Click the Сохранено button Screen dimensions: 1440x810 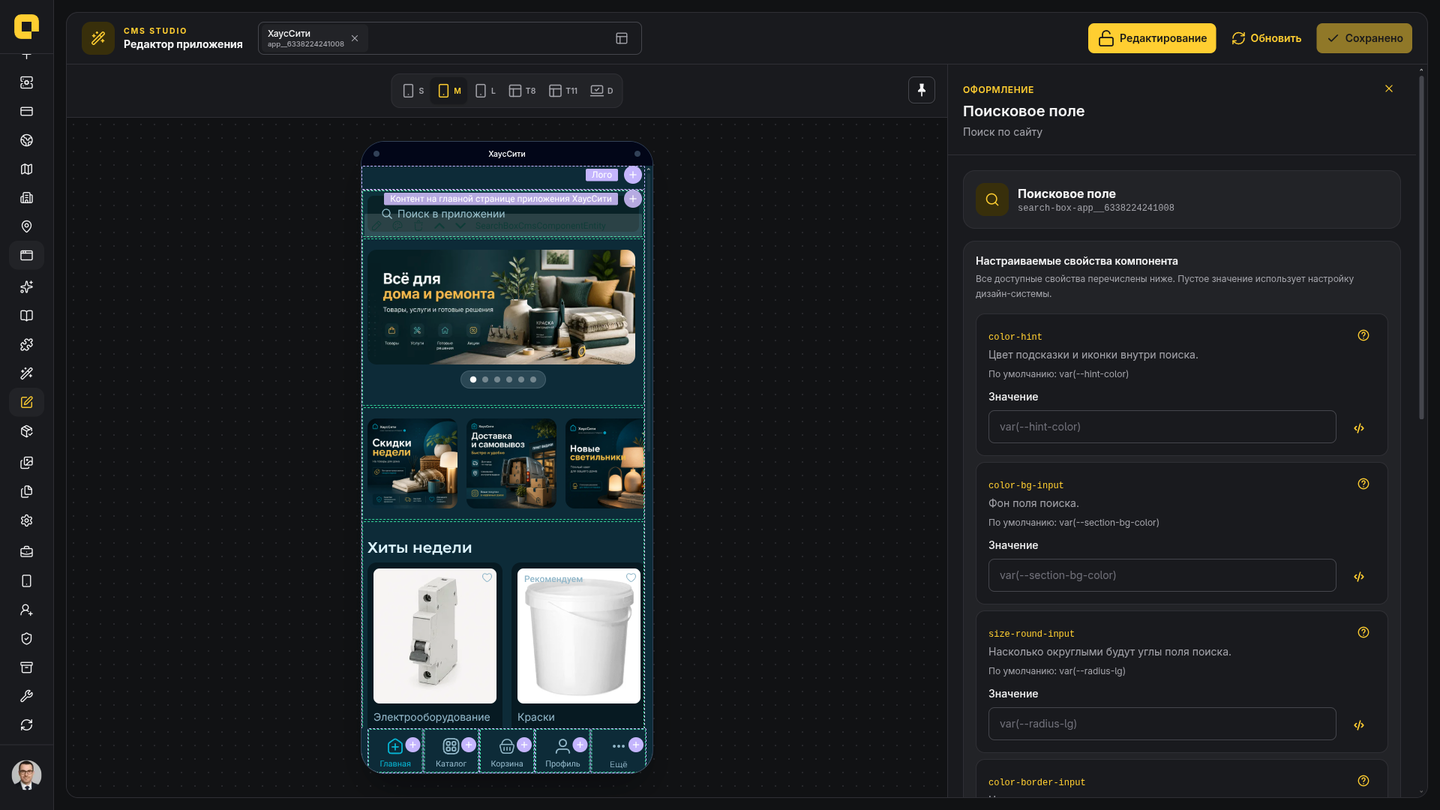[x=1364, y=38]
